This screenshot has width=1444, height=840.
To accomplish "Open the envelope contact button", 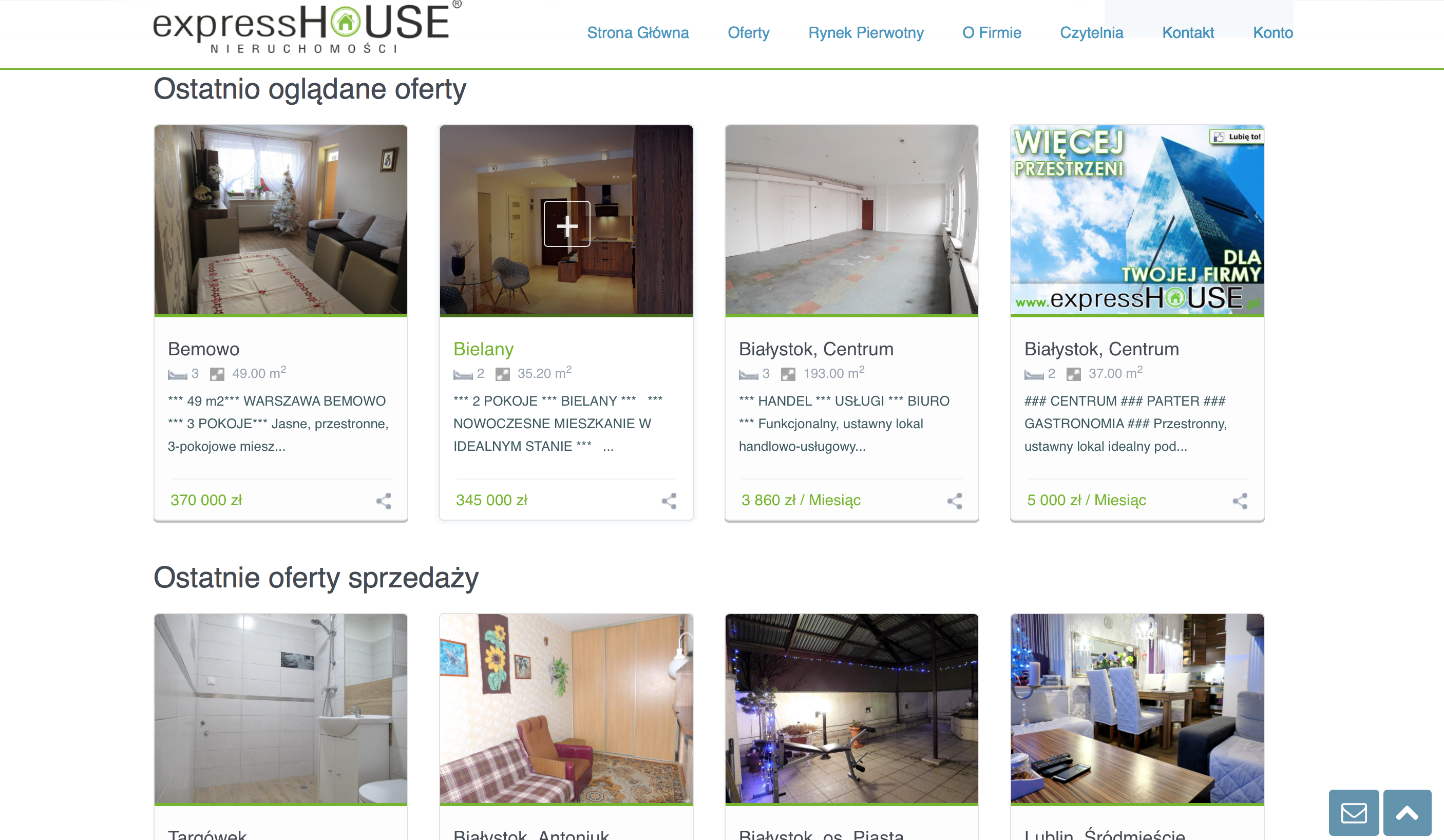I will pyautogui.click(x=1354, y=812).
